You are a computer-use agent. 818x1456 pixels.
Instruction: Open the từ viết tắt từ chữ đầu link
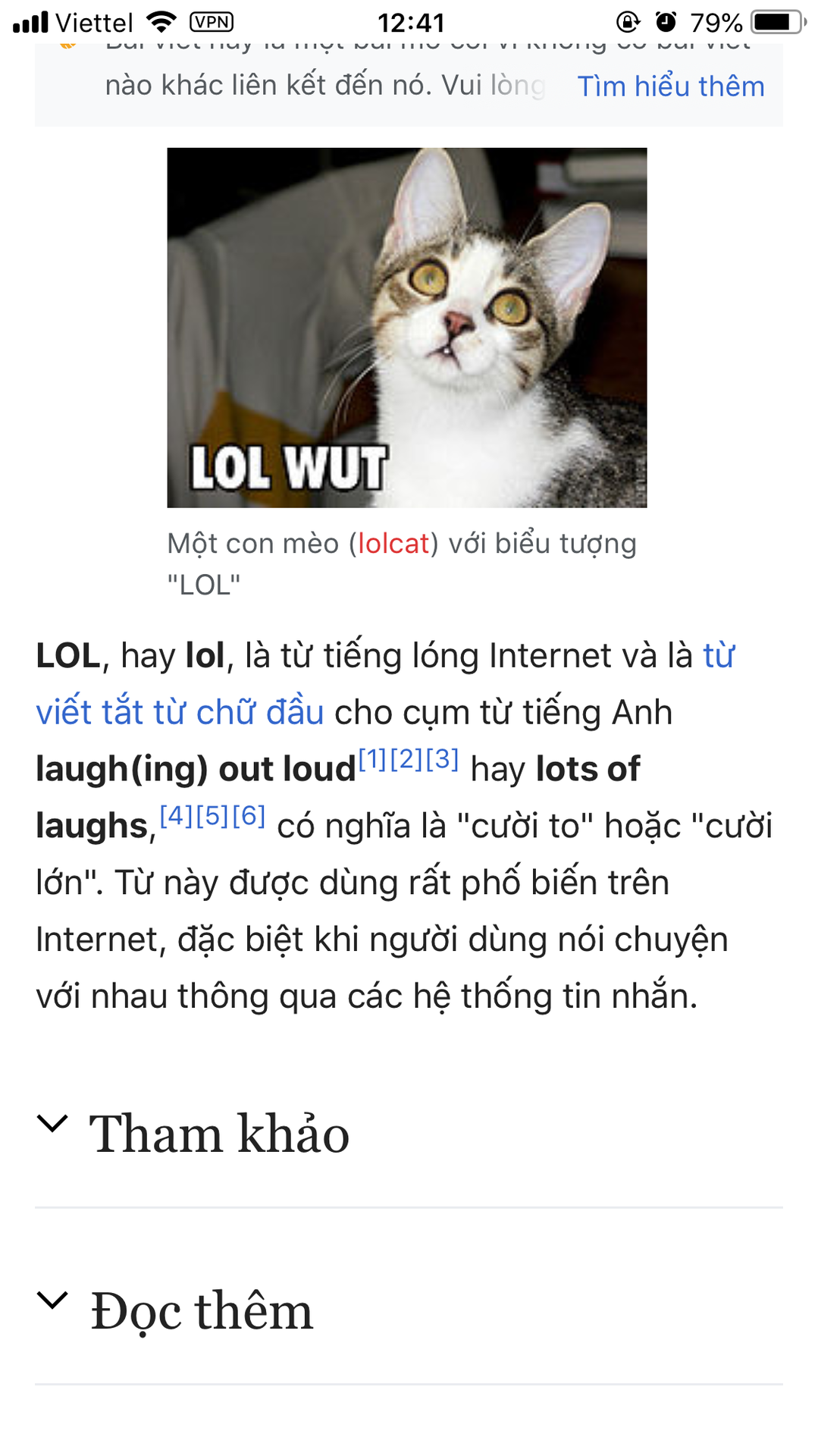click(385, 684)
